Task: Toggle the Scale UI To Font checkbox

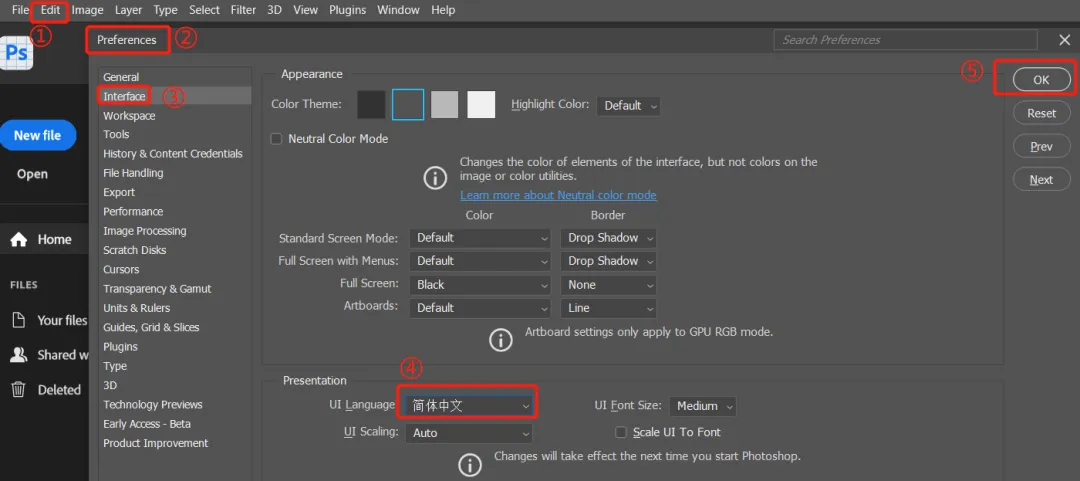Action: pos(621,432)
